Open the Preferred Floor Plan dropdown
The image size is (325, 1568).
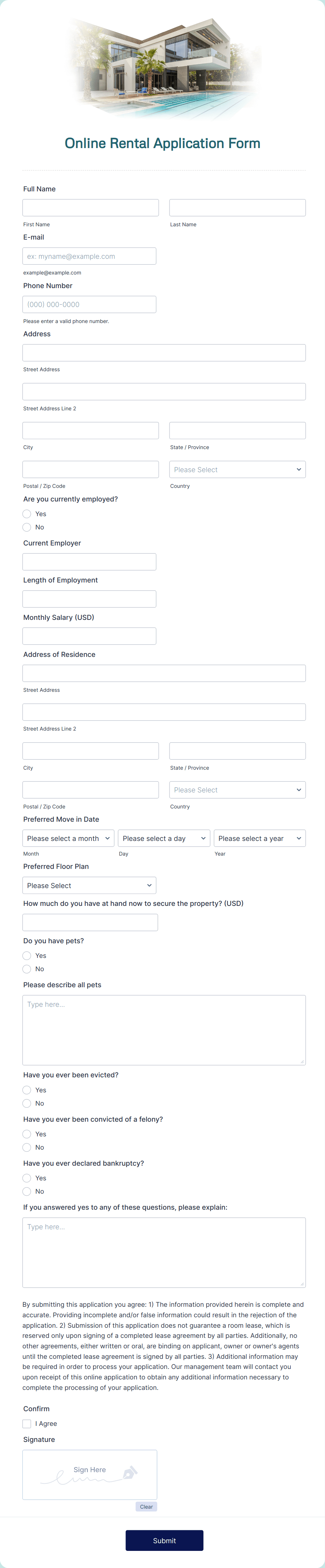click(x=89, y=885)
